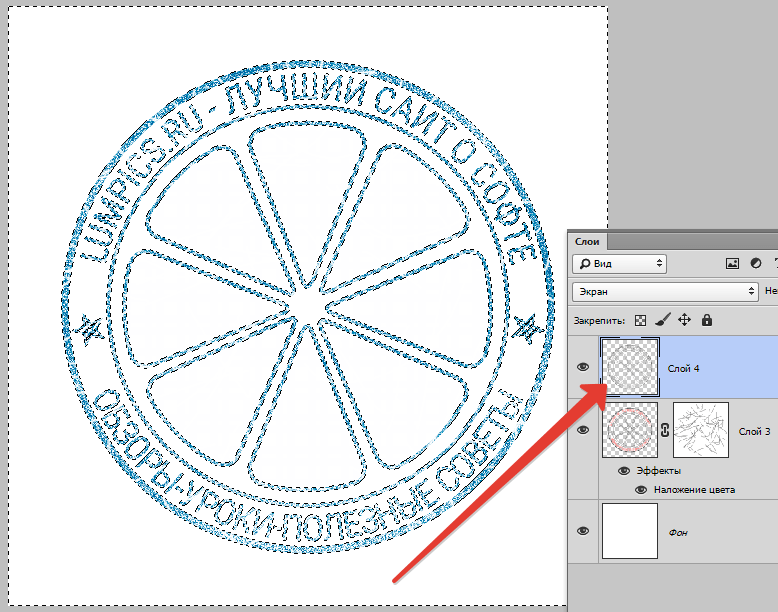
Task: Filter layers by adjustment layer icon
Action: (x=756, y=264)
